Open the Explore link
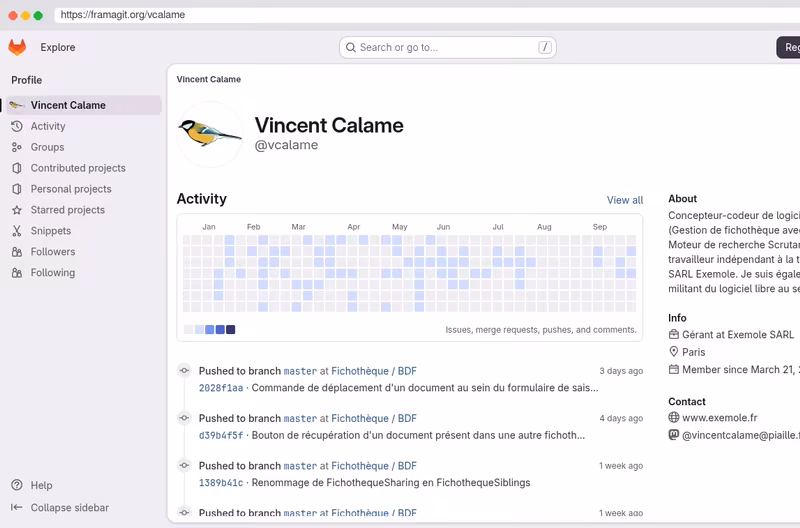Viewport: 800px width, 528px height. 58,47
